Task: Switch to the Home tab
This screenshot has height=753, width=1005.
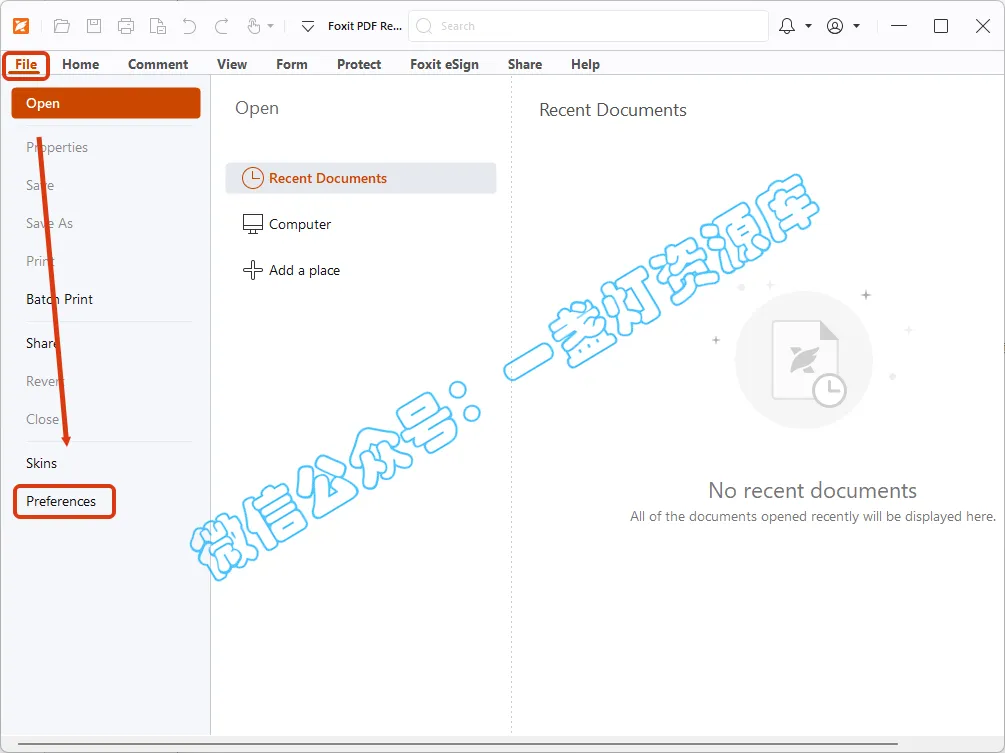Action: [81, 65]
